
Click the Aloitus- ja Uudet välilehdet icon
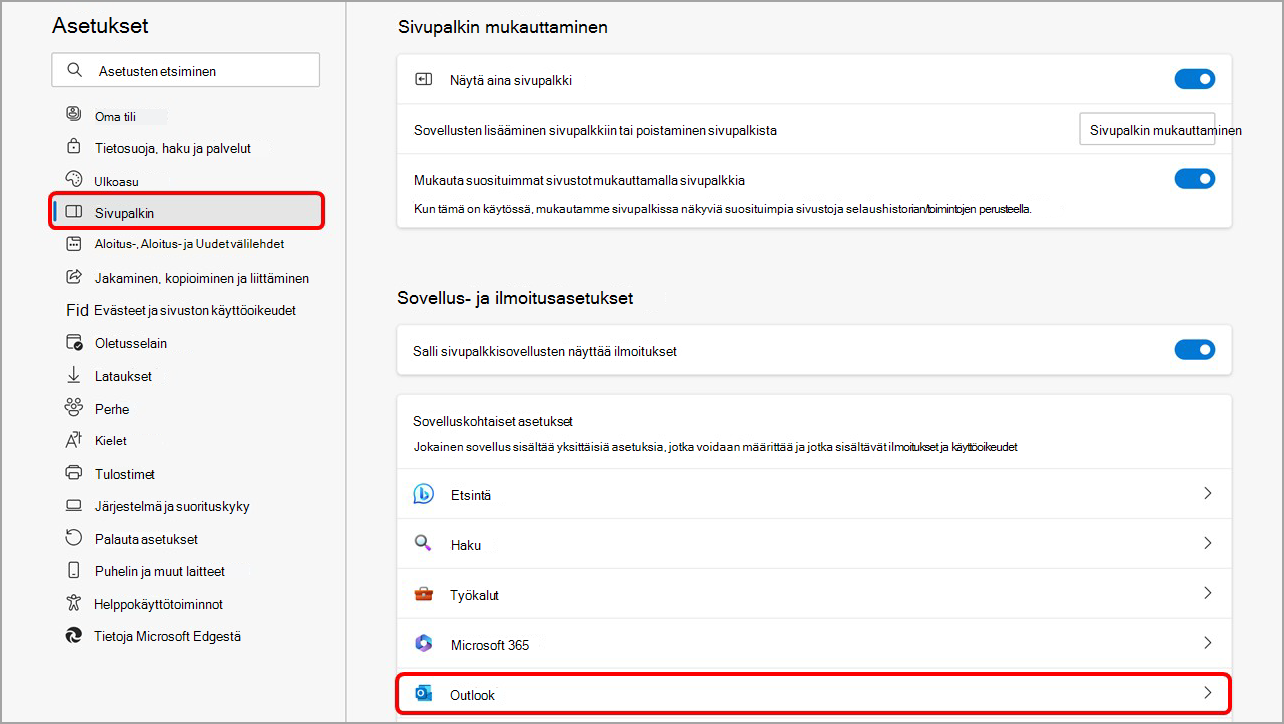point(73,243)
